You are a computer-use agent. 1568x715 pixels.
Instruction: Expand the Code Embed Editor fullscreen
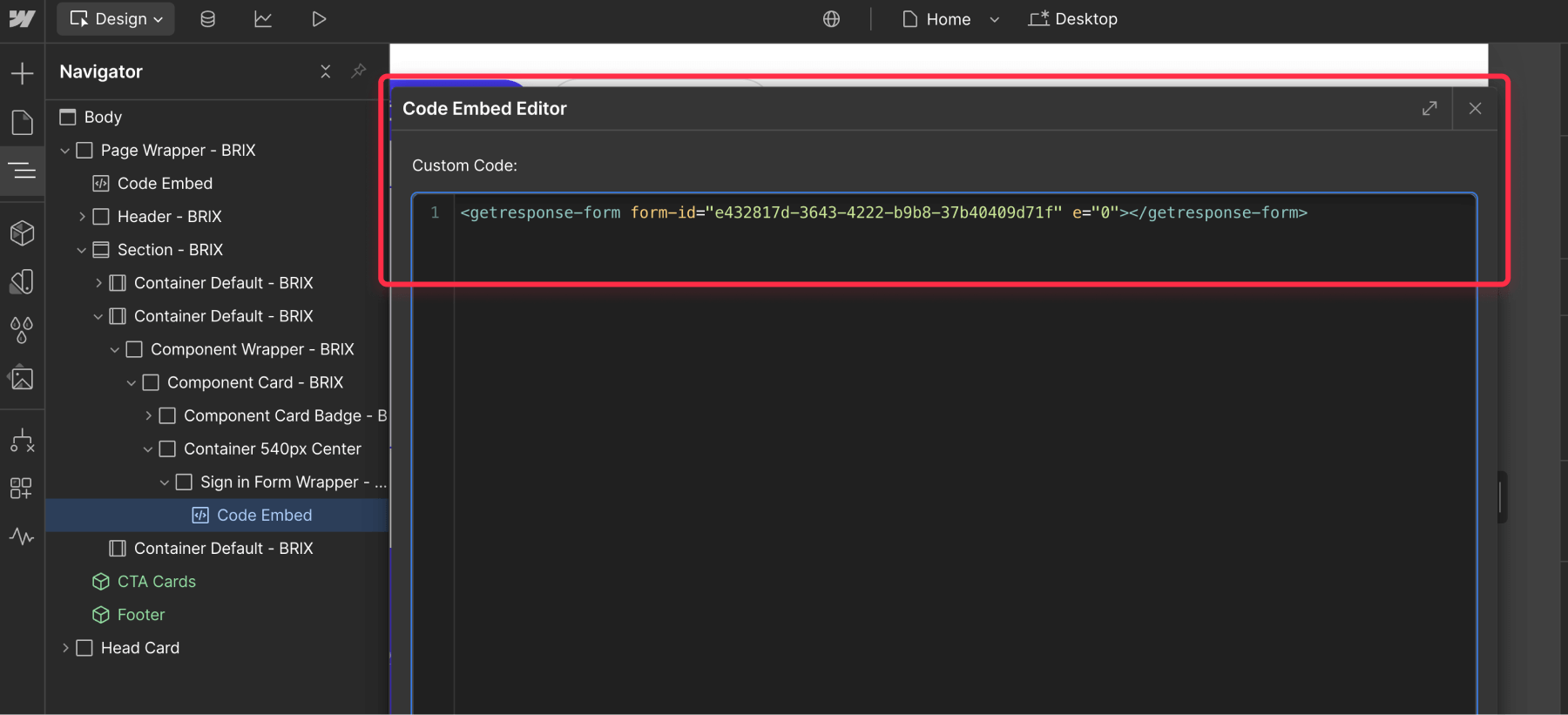click(1429, 108)
